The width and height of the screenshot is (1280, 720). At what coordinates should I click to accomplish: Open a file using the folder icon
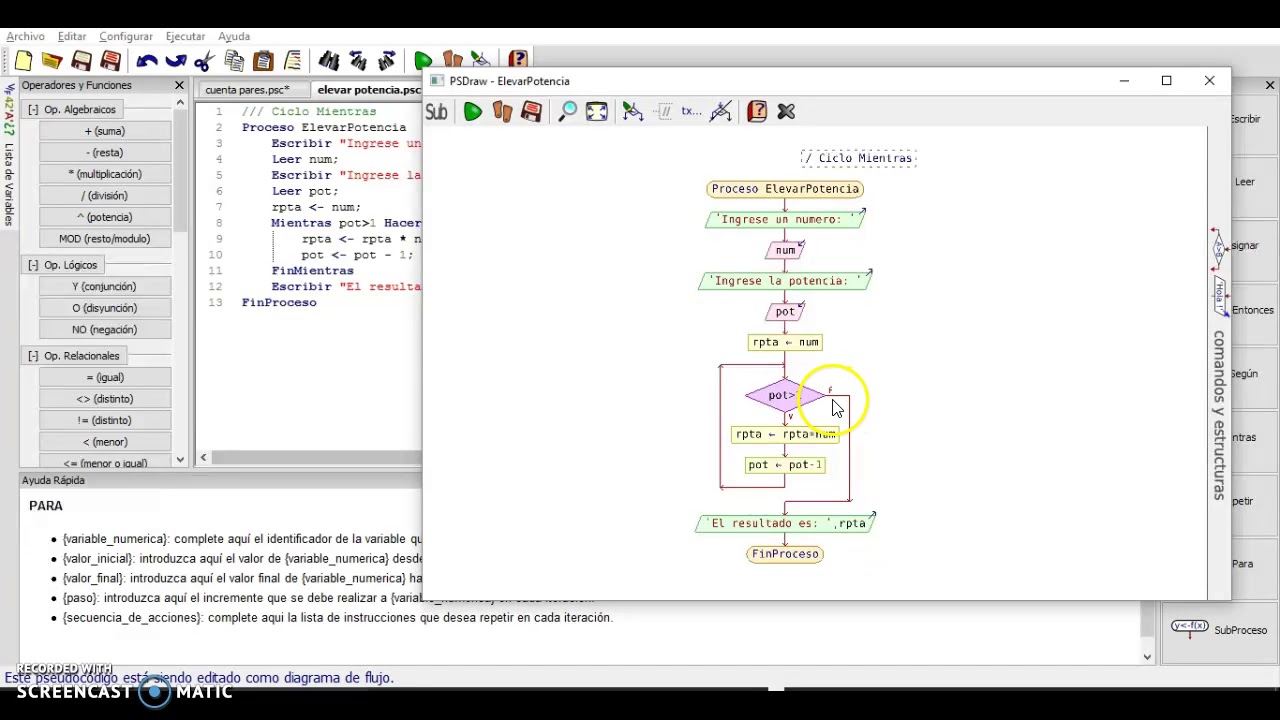[x=52, y=61]
